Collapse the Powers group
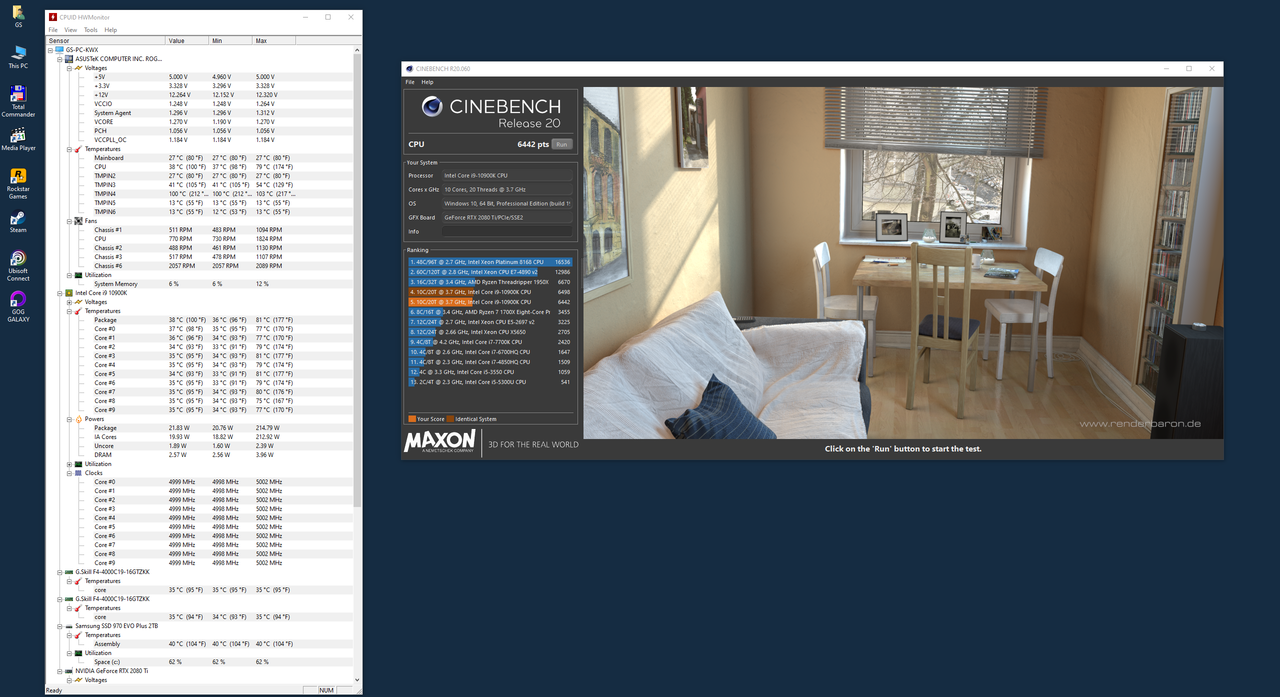The image size is (1280, 697). point(69,419)
